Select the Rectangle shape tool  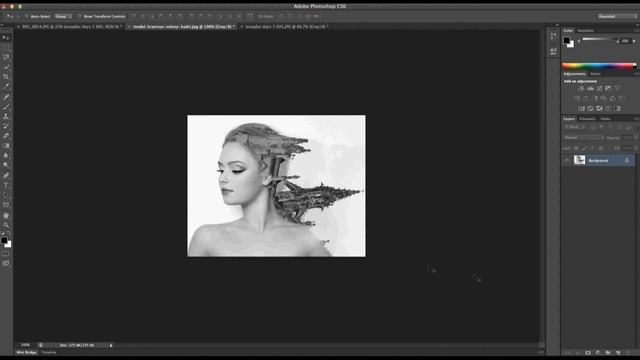tap(6, 205)
